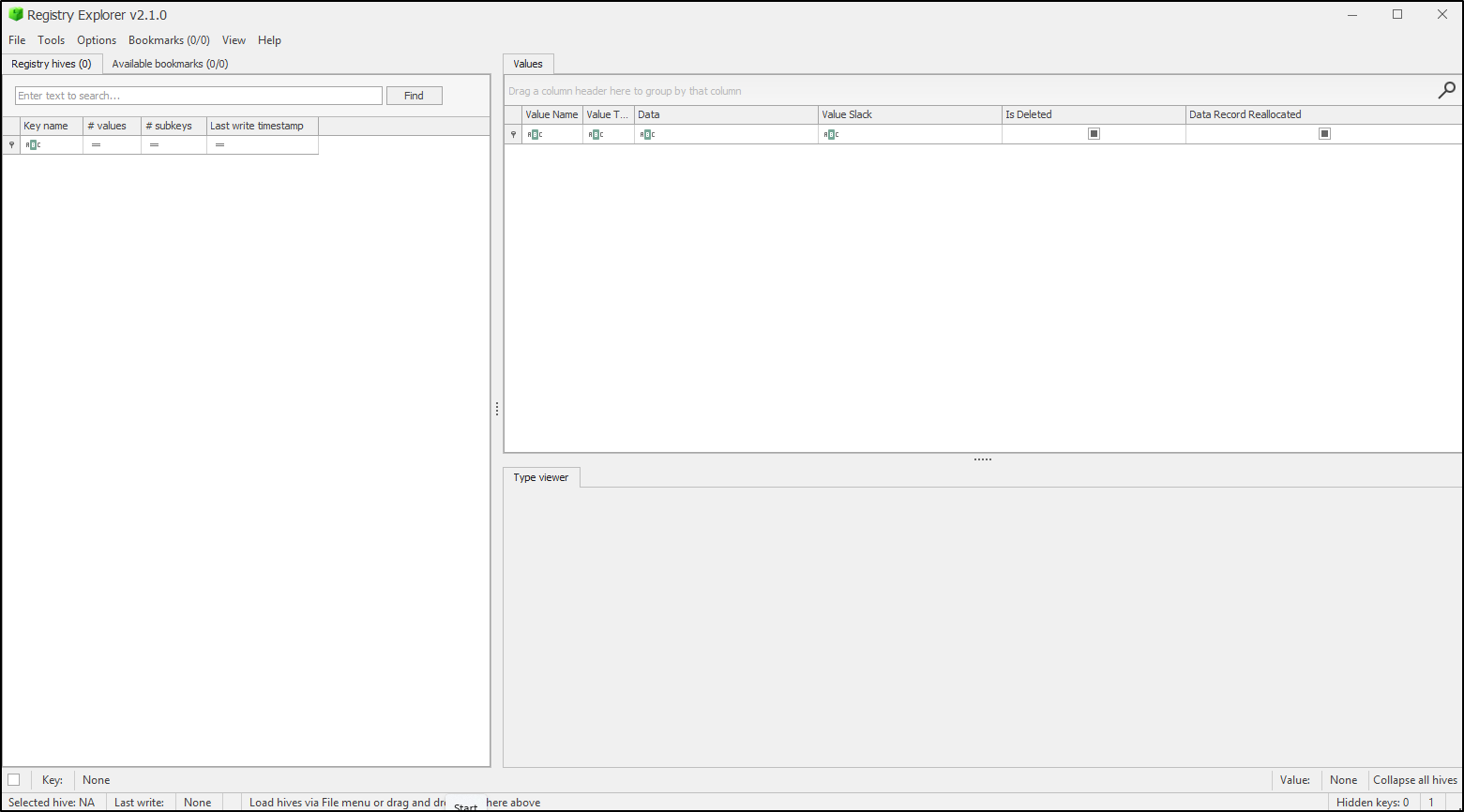Screen dimensions: 1464x812
Task: Maximize the Registry Explorer window
Action: click(1397, 14)
